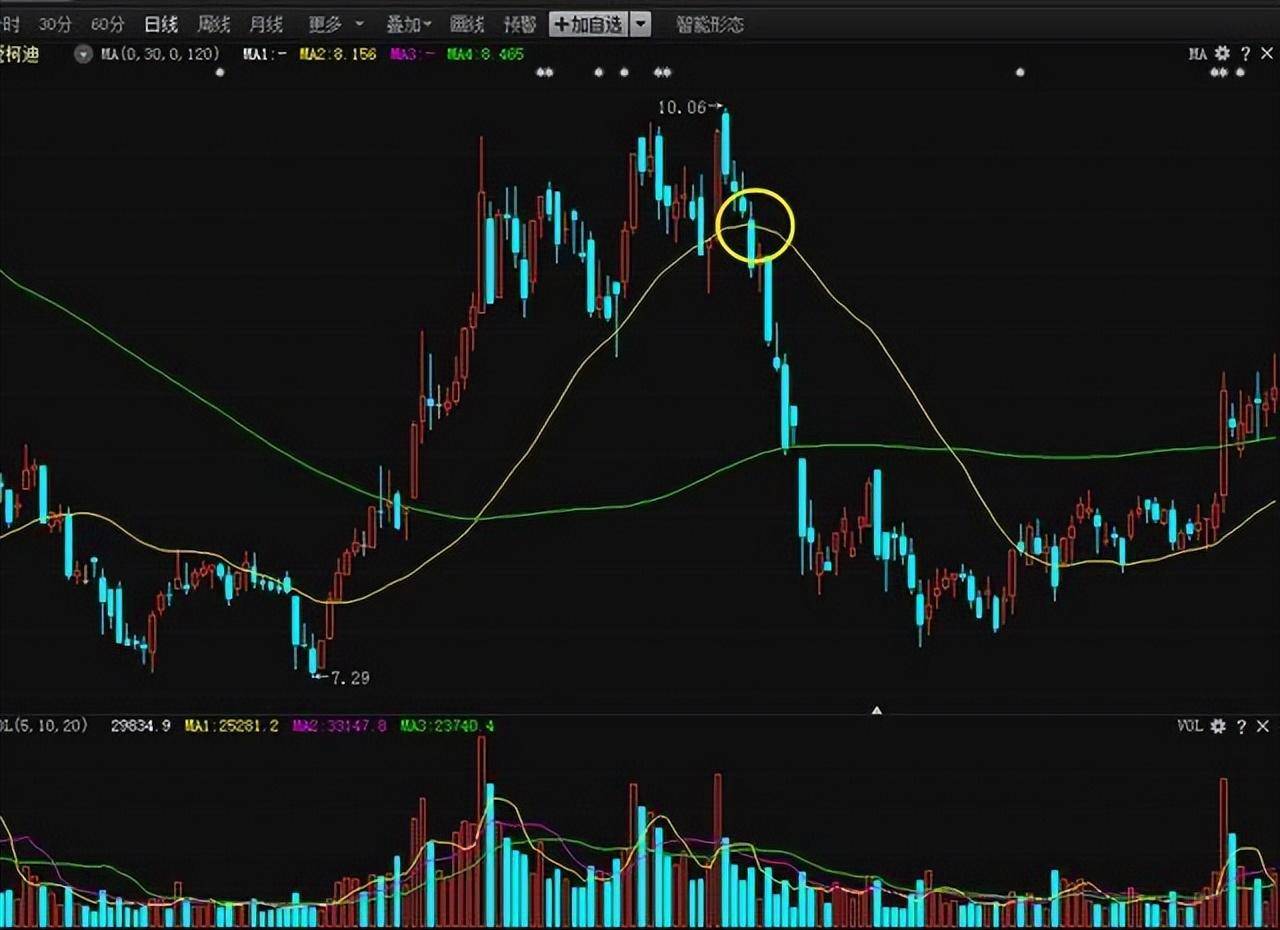This screenshot has width=1280, height=930.
Task: Select the 周线 weekly chart tab
Action: click(x=214, y=24)
